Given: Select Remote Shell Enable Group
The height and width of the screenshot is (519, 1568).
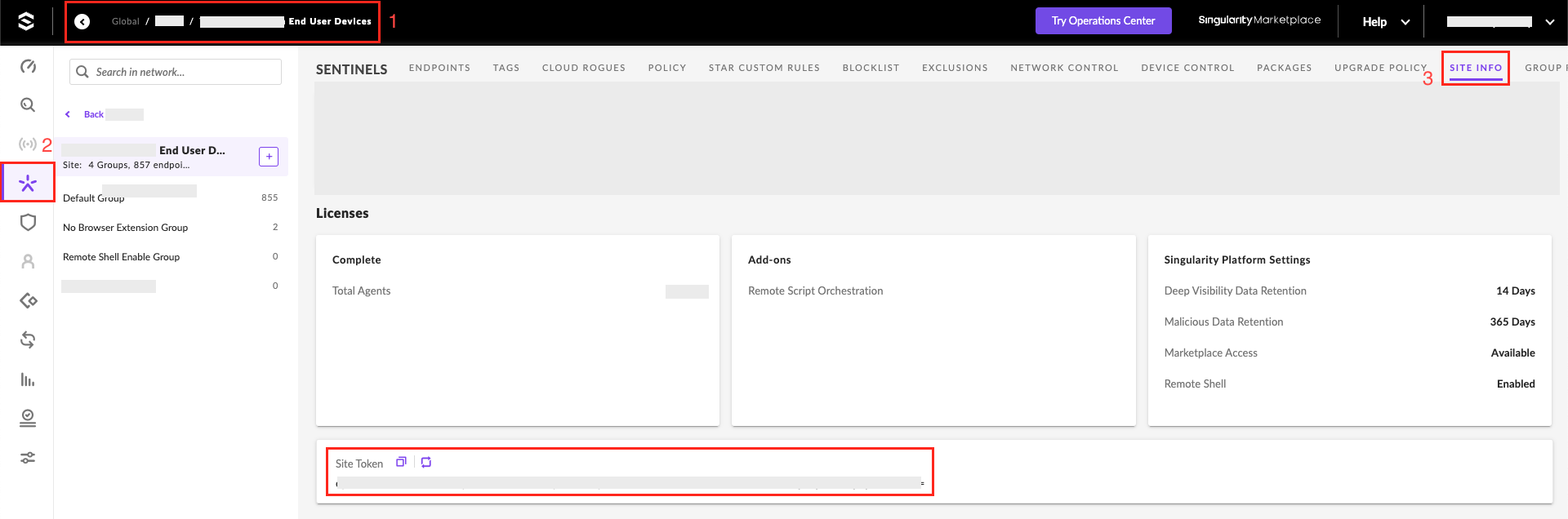Looking at the screenshot, I should pyautogui.click(x=171, y=257).
